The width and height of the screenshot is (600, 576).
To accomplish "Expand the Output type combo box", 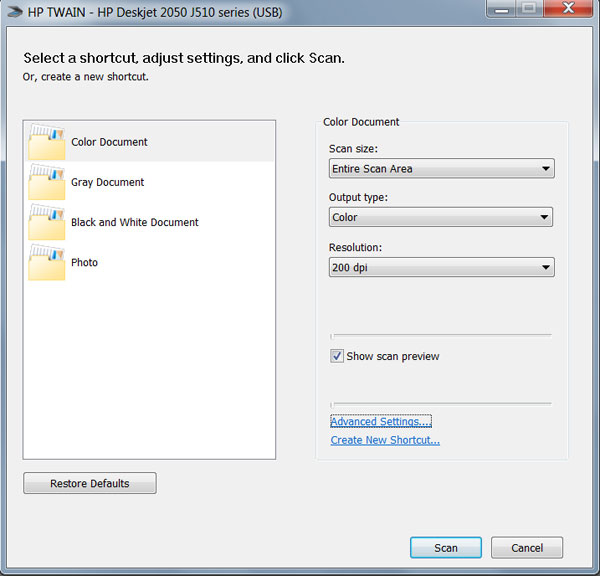I will point(441,217).
